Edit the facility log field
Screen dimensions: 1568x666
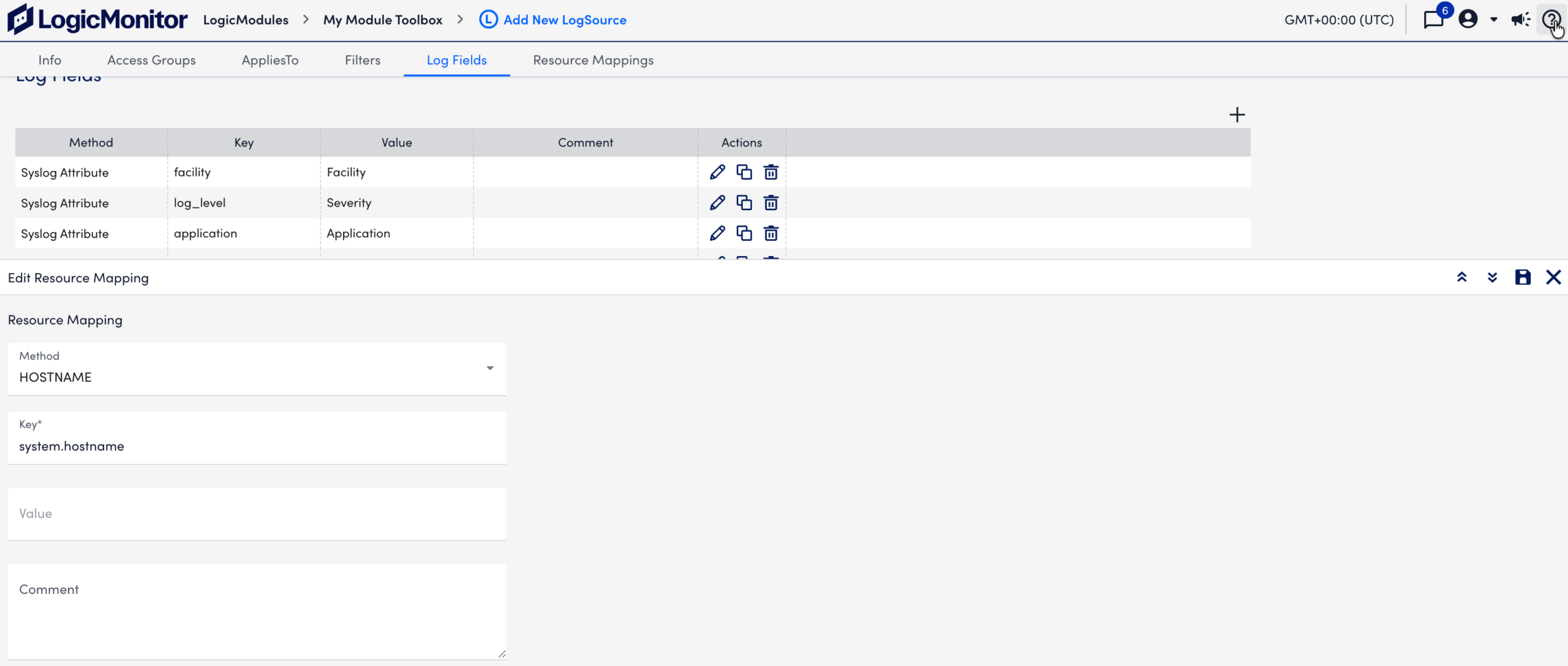718,172
